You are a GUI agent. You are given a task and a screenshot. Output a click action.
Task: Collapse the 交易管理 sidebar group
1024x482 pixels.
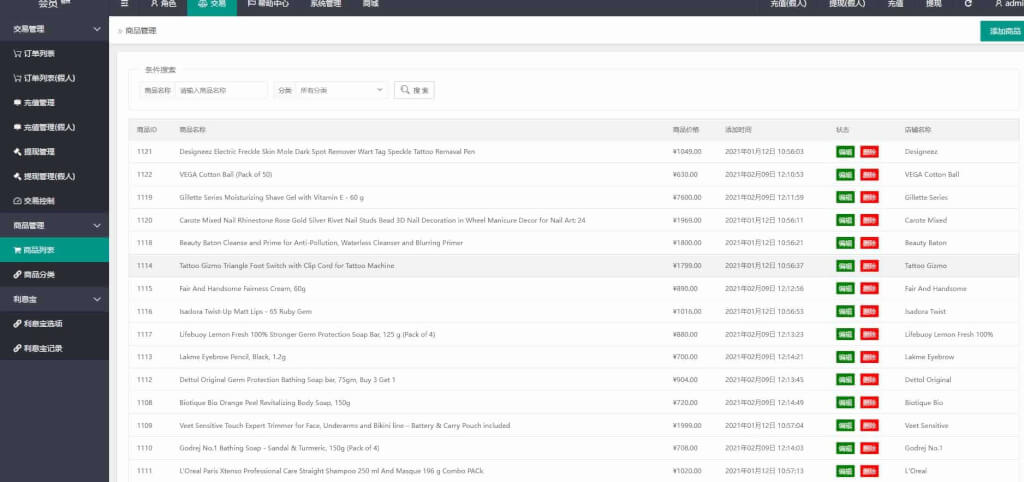(54, 29)
